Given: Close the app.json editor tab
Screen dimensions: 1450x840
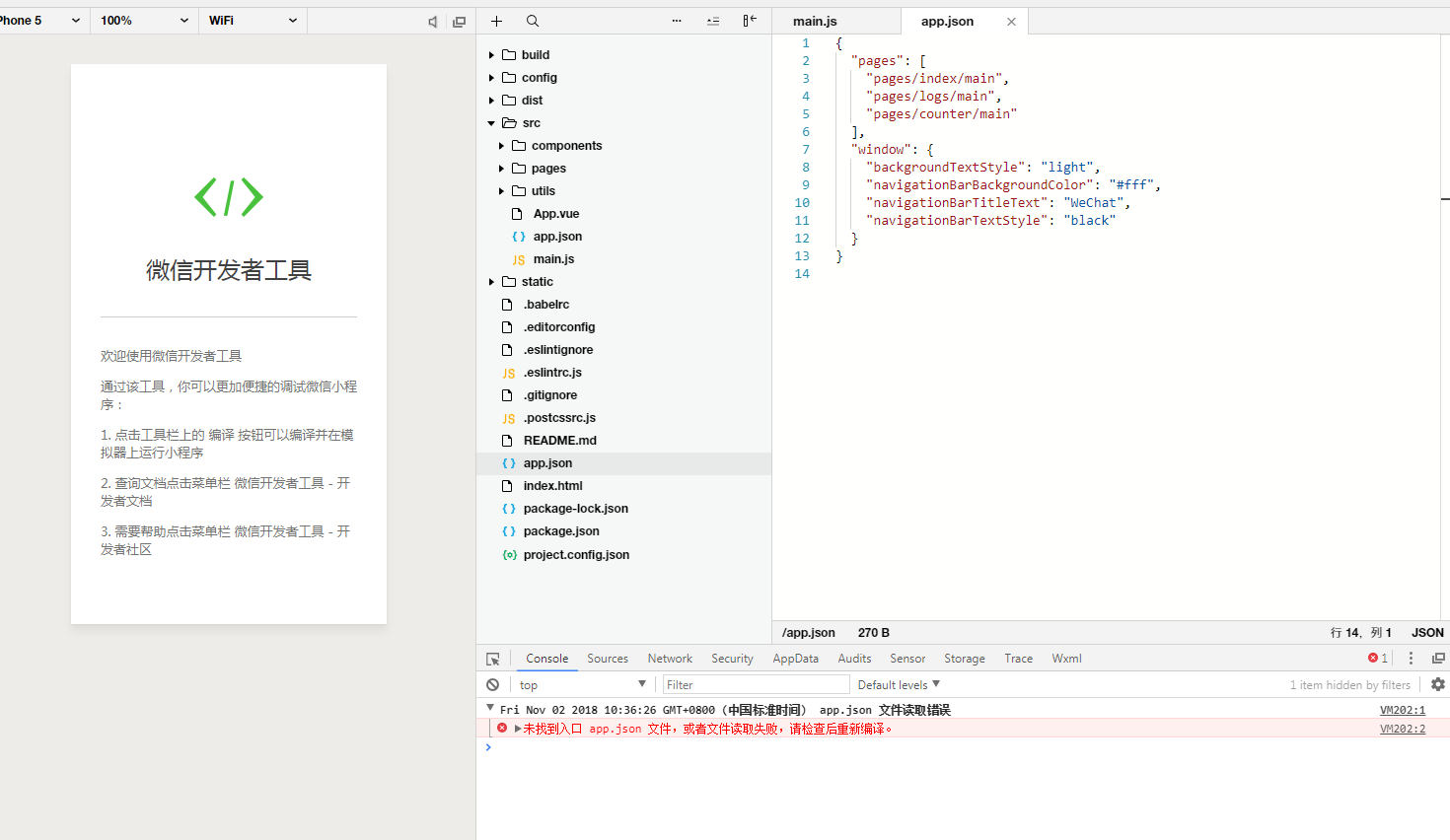Looking at the screenshot, I should coord(1011,22).
